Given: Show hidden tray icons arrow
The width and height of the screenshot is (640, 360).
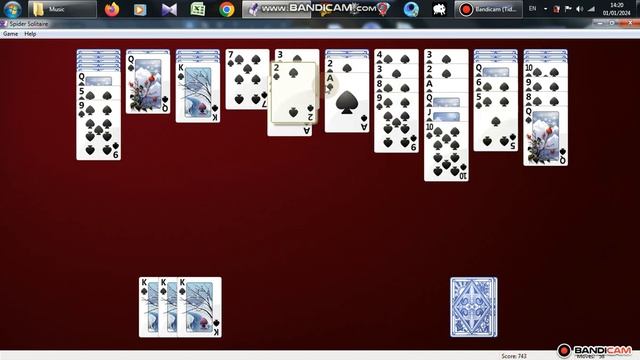Looking at the screenshot, I should click(545, 9).
